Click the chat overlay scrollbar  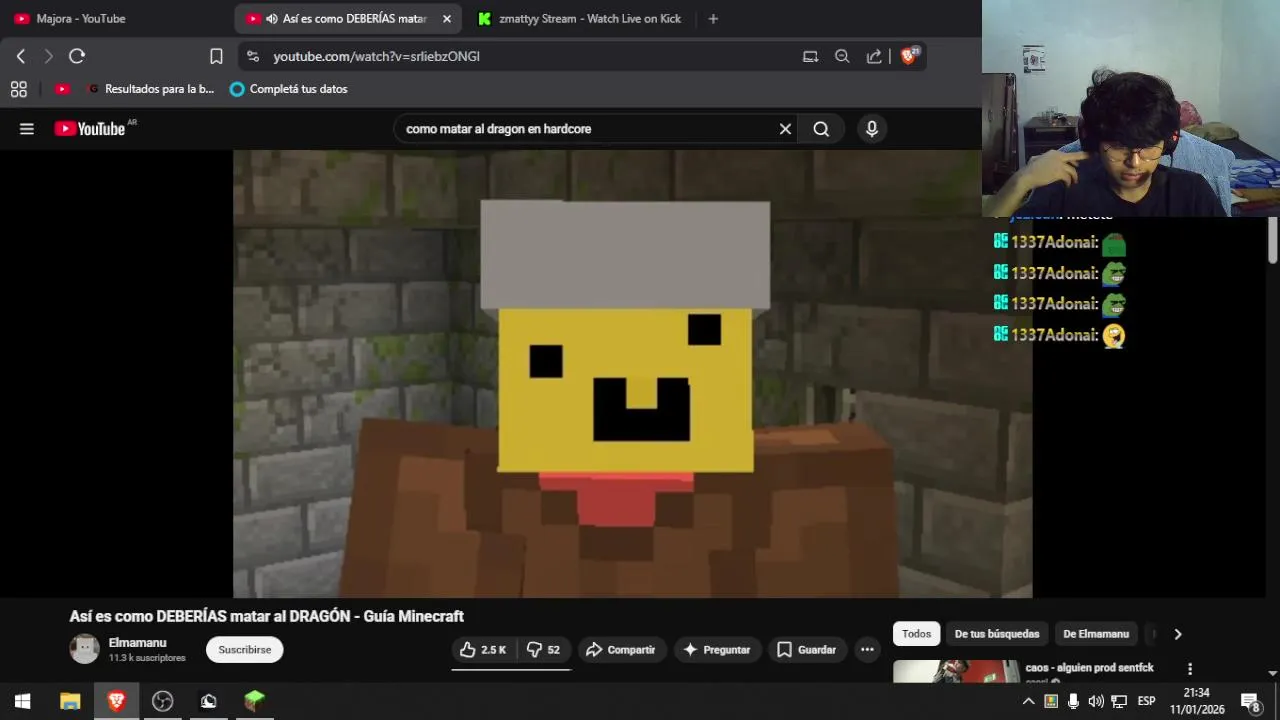pyautogui.click(x=1272, y=240)
